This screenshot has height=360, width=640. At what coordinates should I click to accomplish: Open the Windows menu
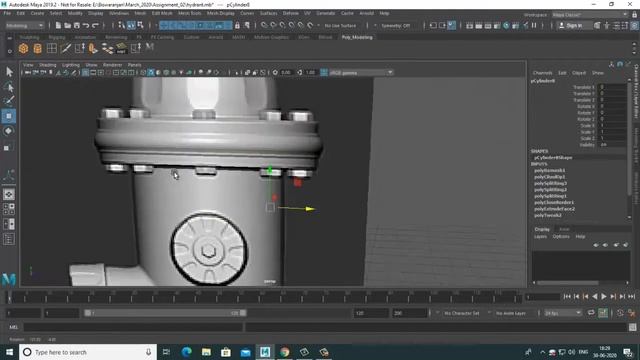(x=119, y=13)
